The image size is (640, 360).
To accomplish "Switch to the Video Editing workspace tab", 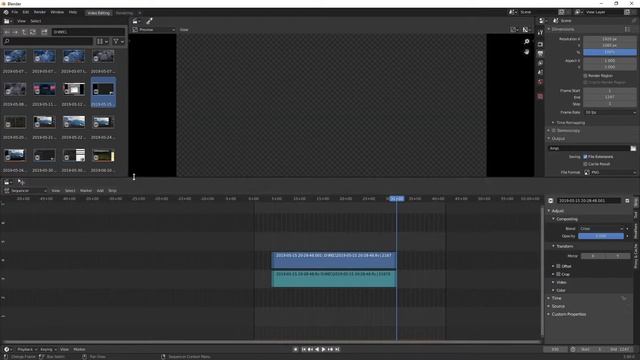I will [x=99, y=13].
